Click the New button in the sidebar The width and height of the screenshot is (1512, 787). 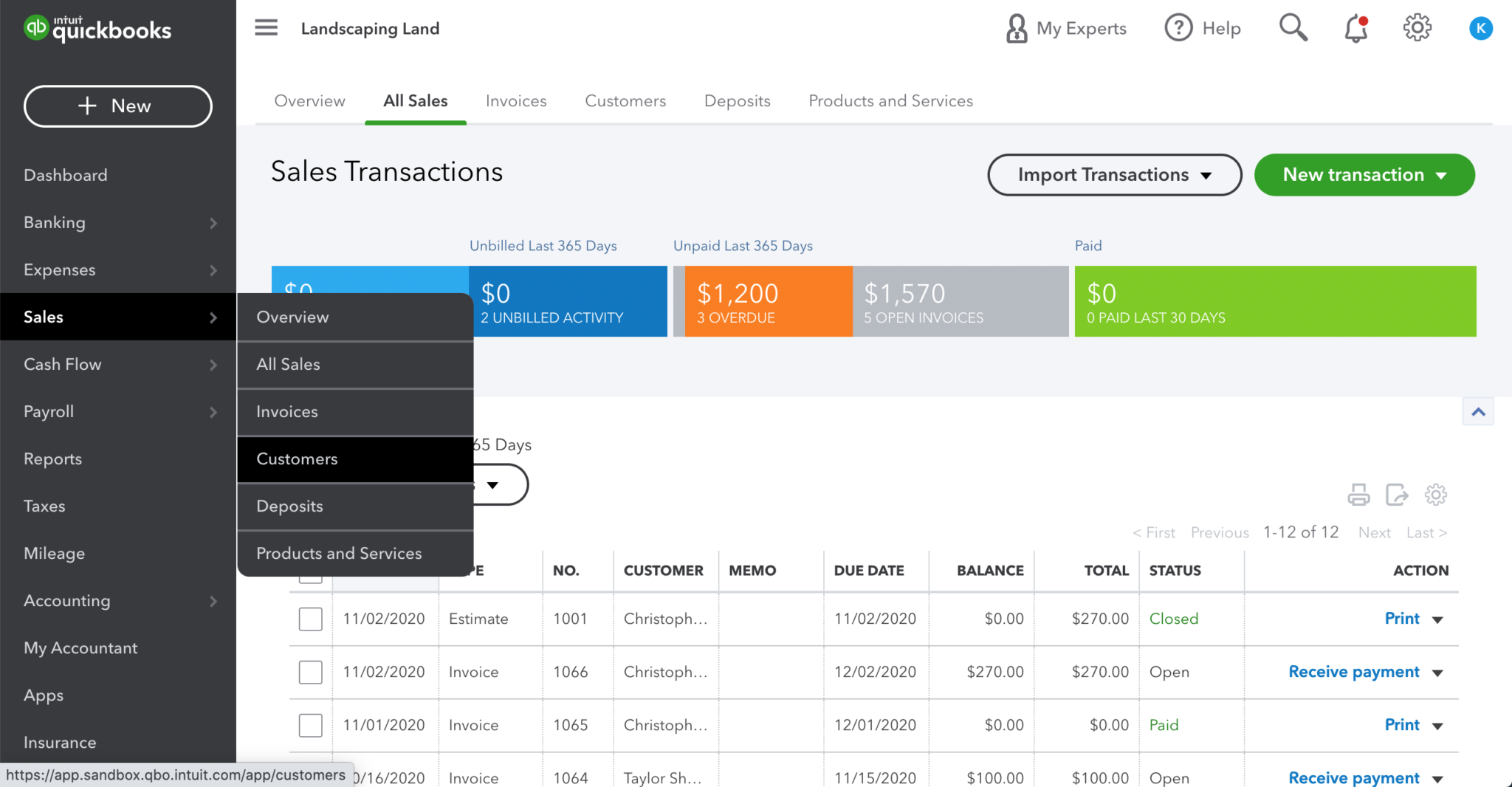pyautogui.click(x=117, y=106)
